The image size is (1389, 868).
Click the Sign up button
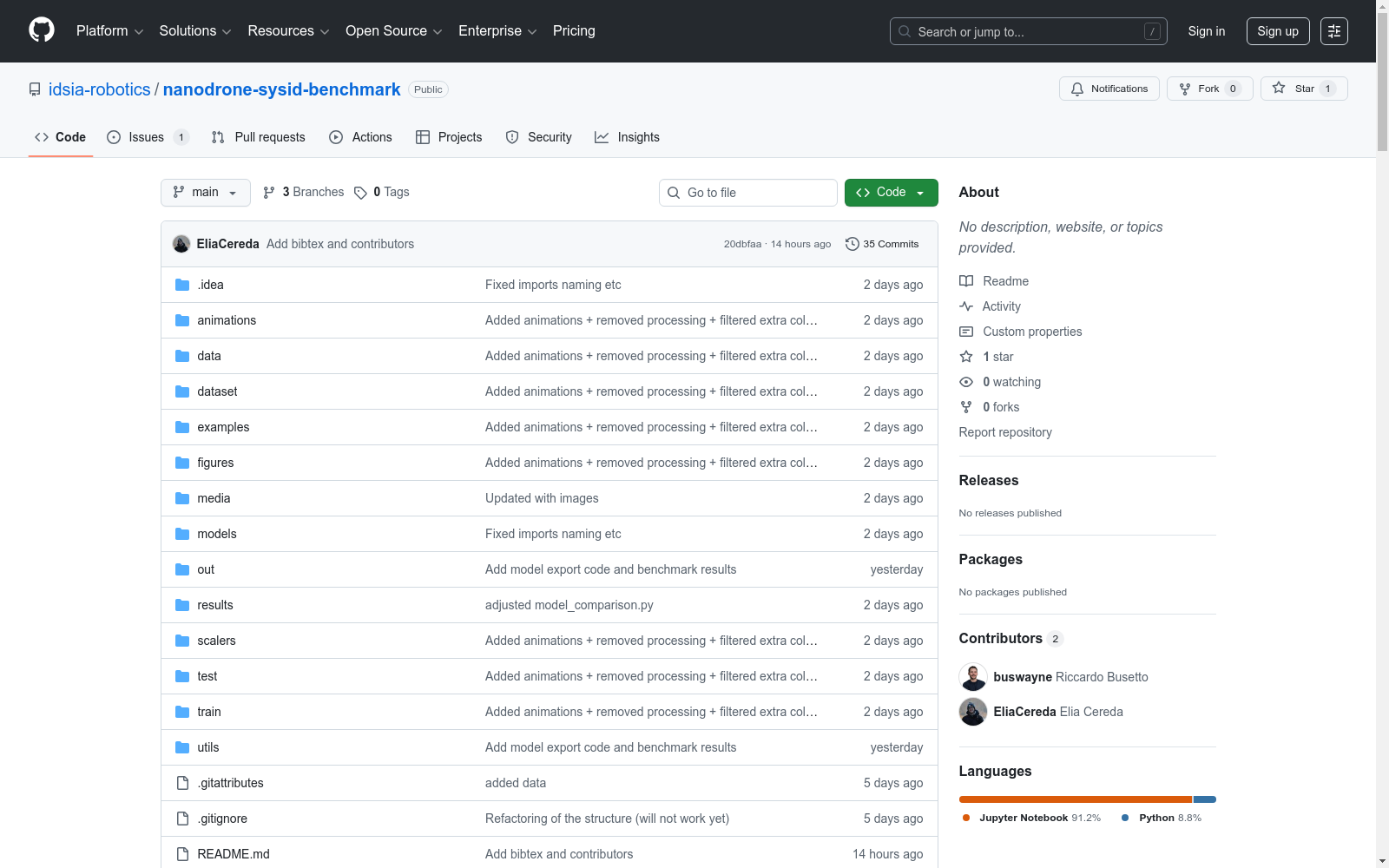(x=1278, y=31)
